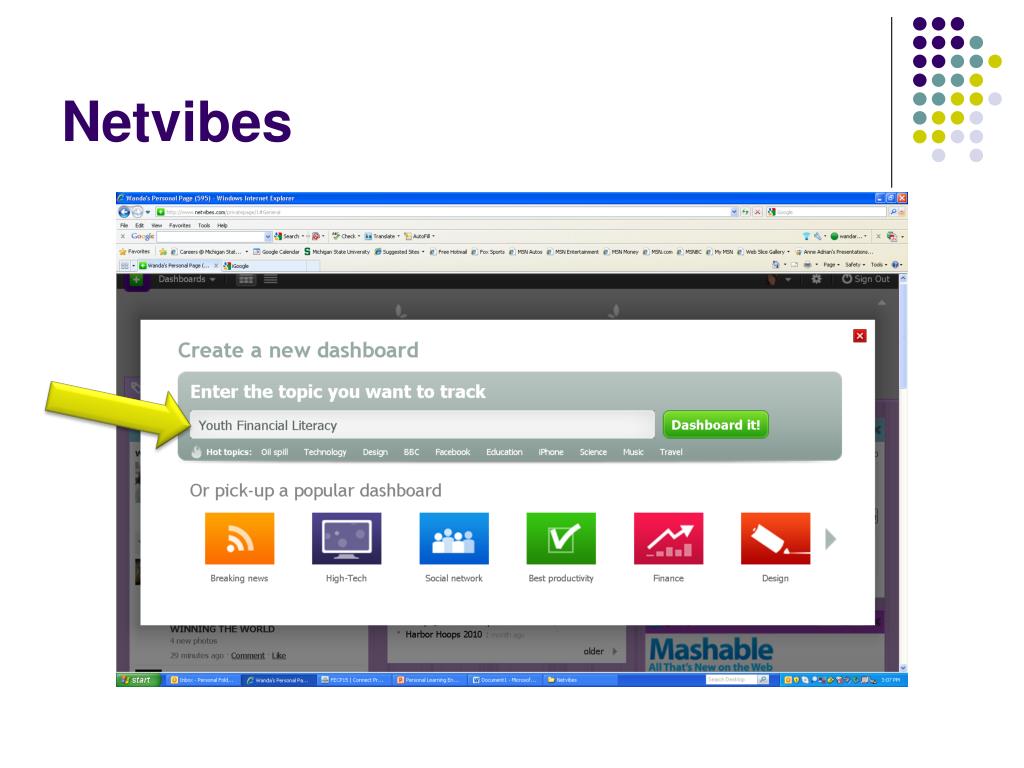Click the browser Forward button
1024x768 pixels.
tap(137, 212)
